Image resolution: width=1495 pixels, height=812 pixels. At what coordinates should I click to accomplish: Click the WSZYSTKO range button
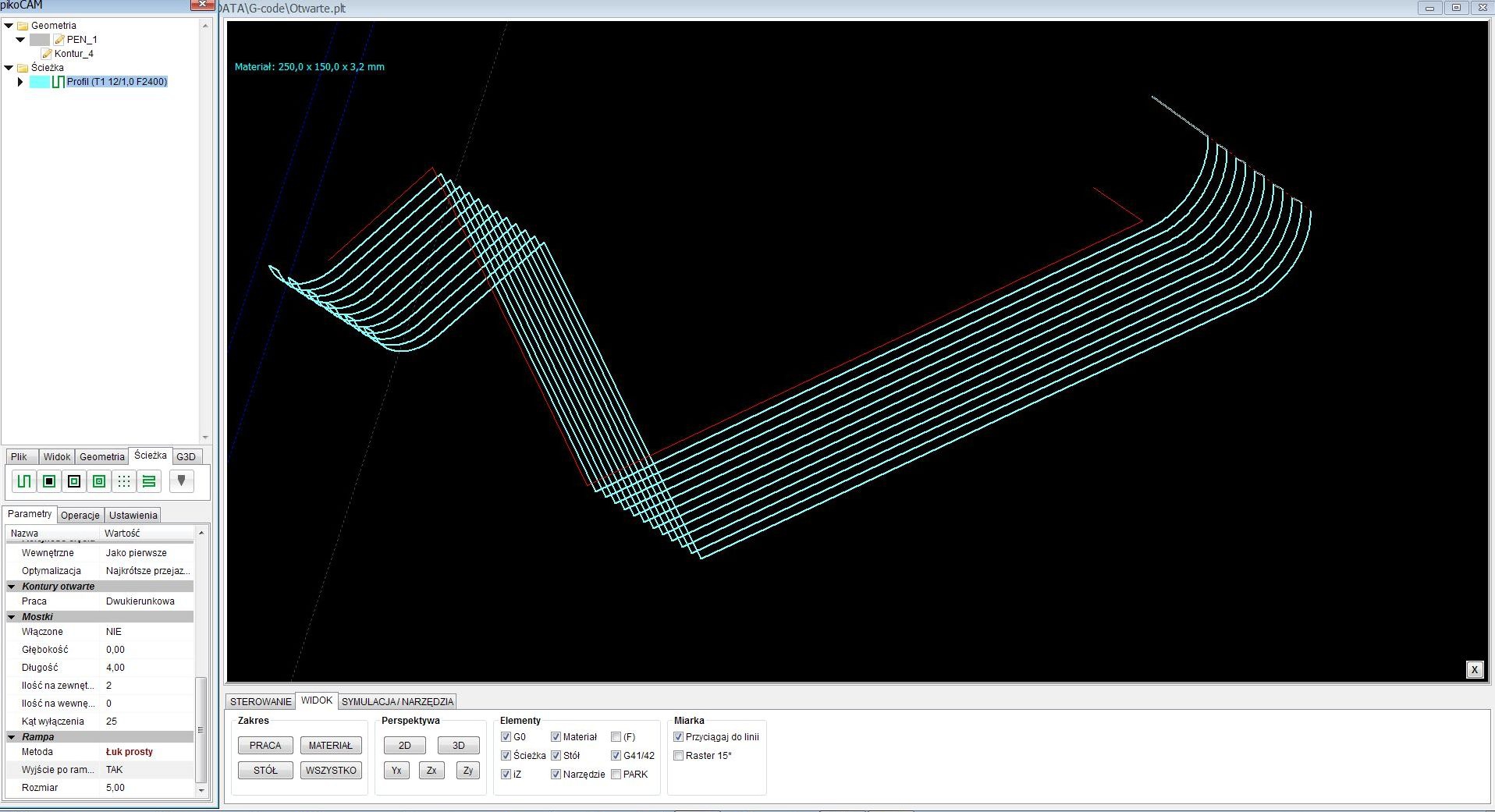pos(331,771)
